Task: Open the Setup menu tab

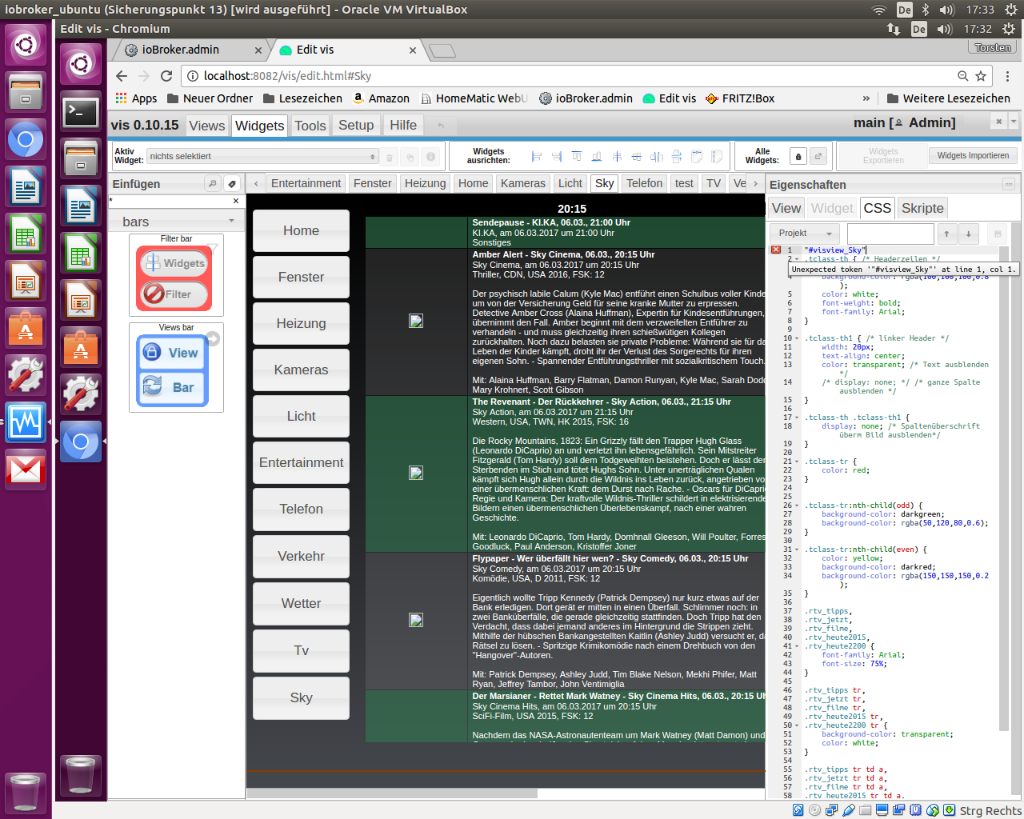Action: (x=355, y=125)
